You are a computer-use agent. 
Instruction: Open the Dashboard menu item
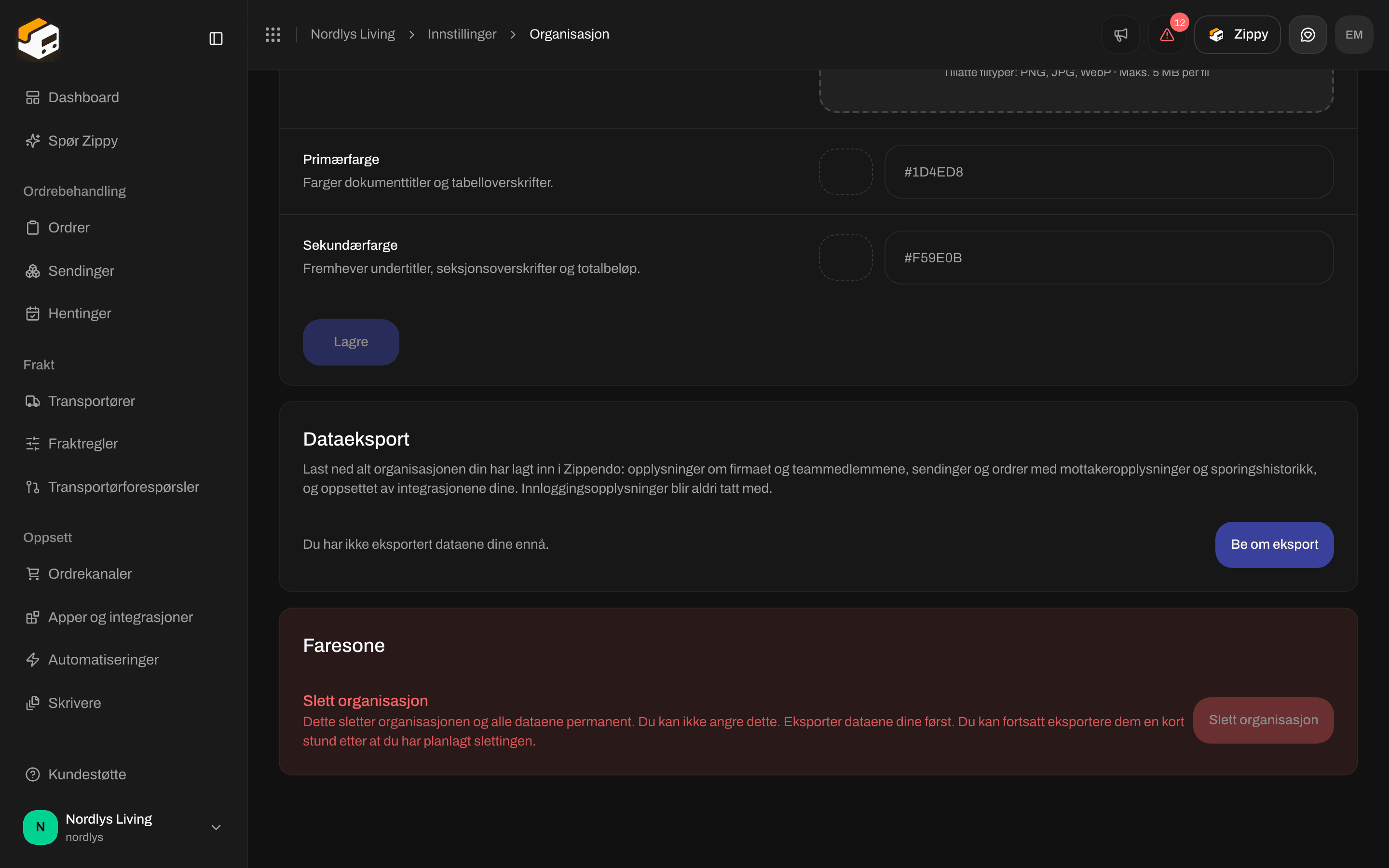123,97
